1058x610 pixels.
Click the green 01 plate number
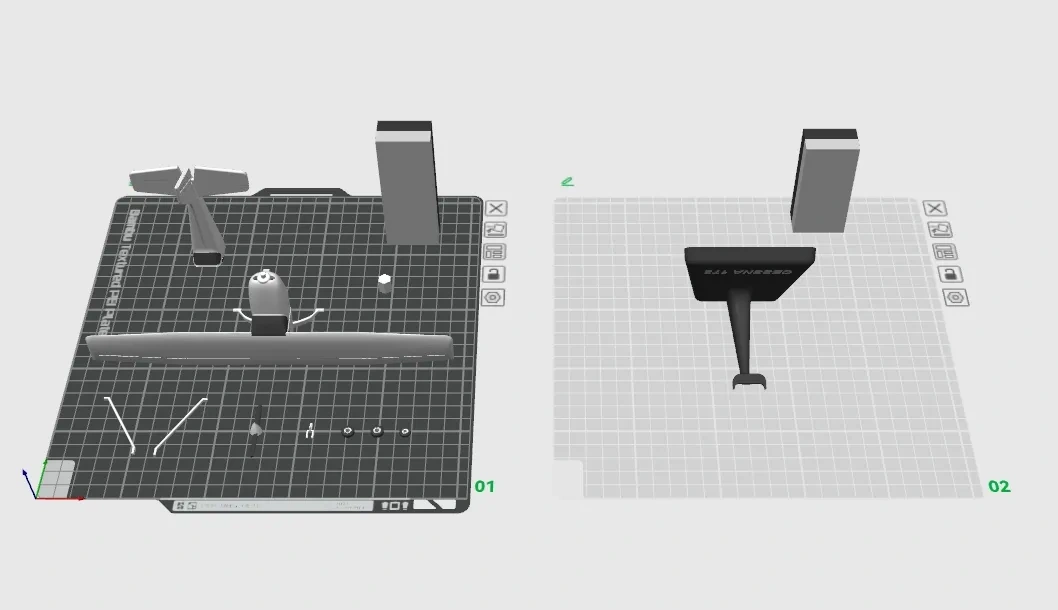coord(484,487)
